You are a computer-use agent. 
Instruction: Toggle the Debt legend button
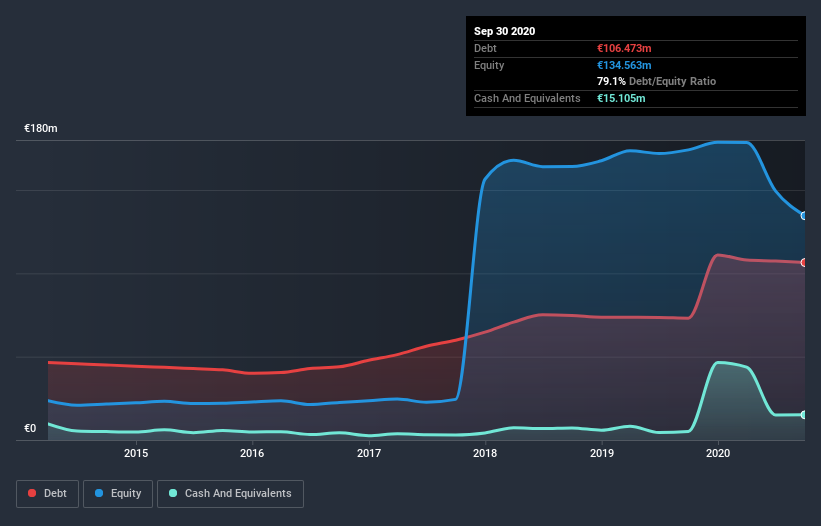tap(48, 494)
